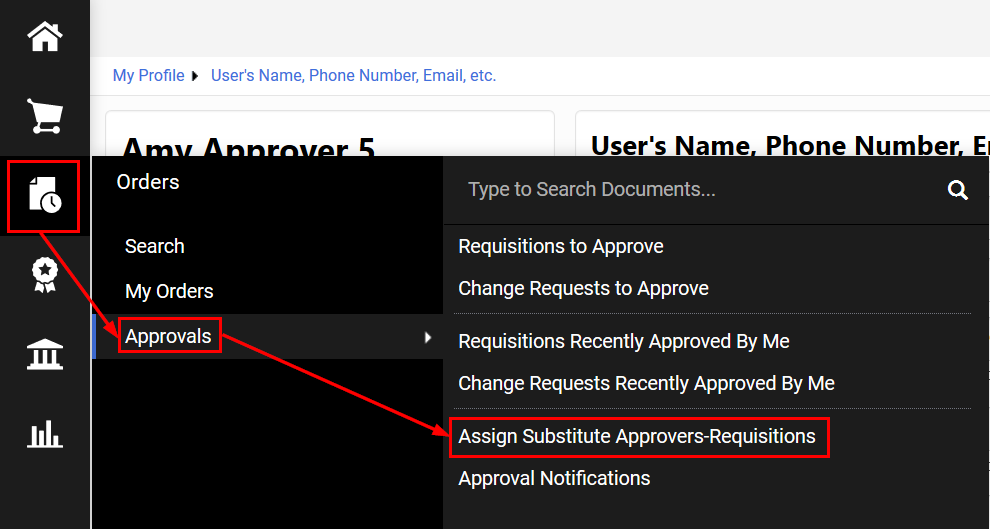Select the Approvals menu item
Screen dimensions: 990x529
168,336
